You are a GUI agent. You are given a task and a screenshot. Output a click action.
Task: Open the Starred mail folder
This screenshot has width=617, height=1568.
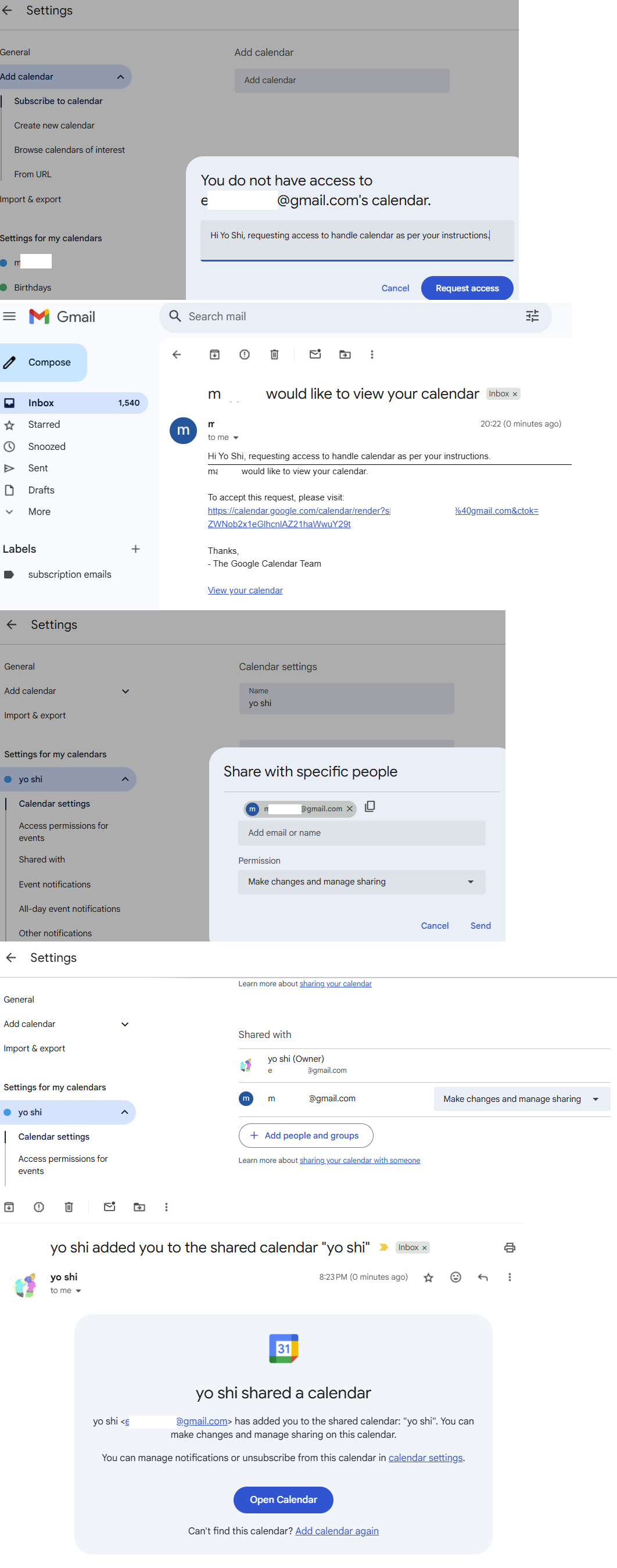click(44, 424)
